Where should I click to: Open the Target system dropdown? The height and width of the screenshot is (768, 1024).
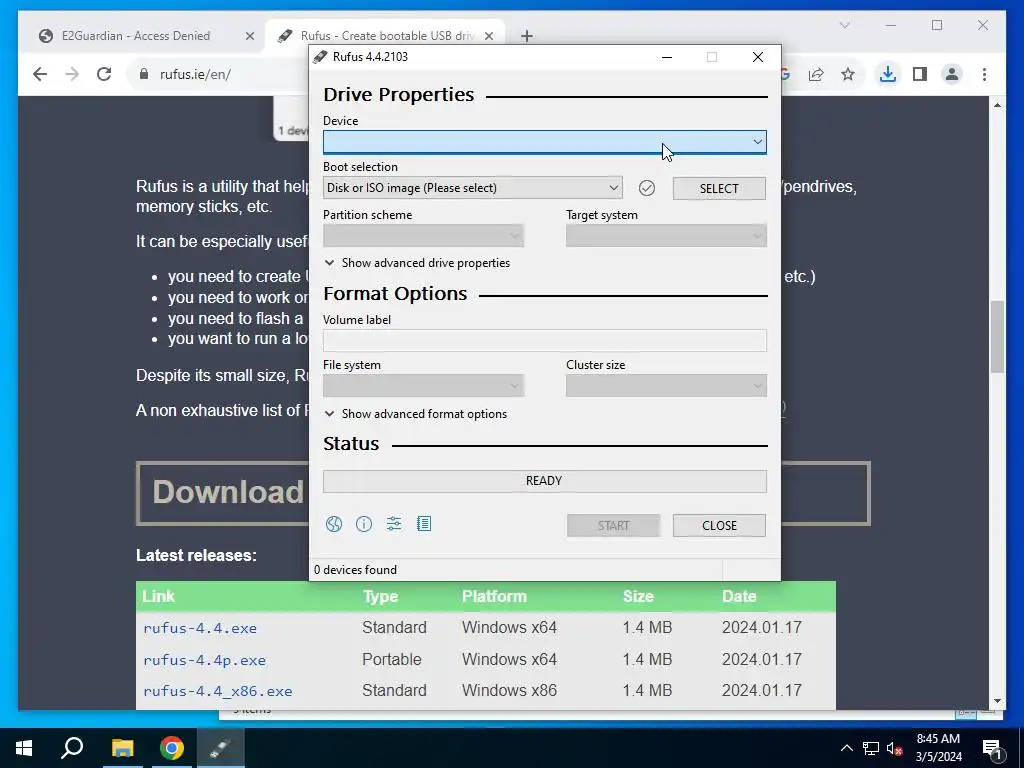[x=666, y=236]
